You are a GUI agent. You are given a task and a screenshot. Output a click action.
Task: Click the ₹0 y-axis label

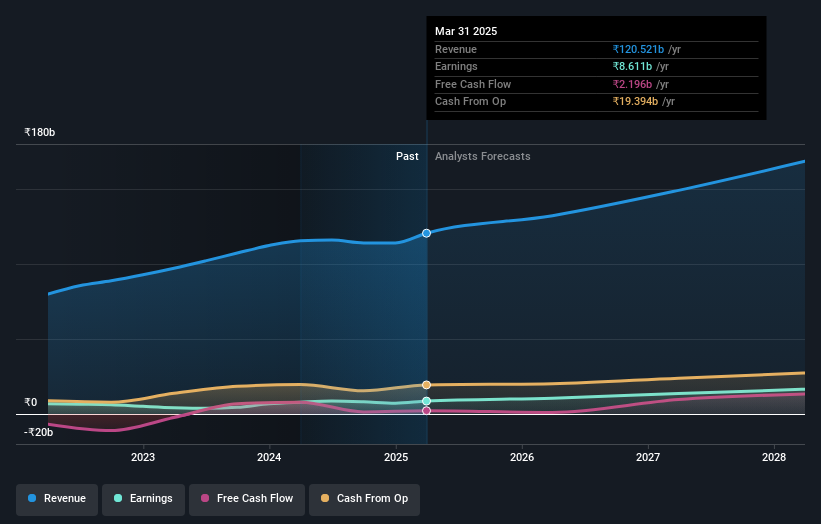[31, 403]
